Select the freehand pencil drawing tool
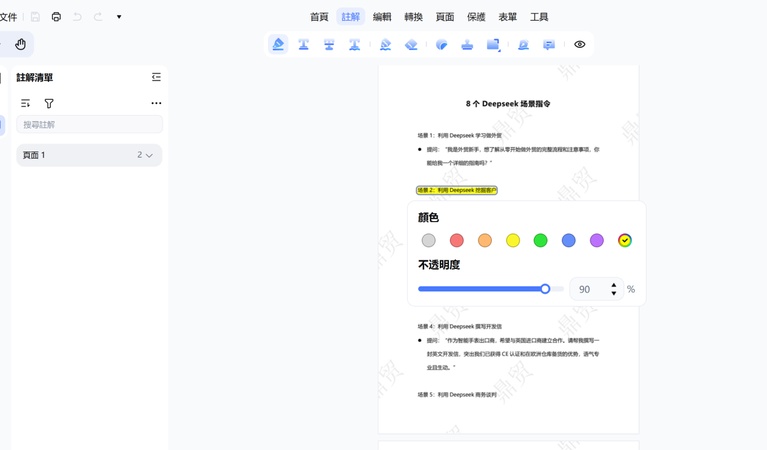The width and height of the screenshot is (767, 450). click(385, 45)
